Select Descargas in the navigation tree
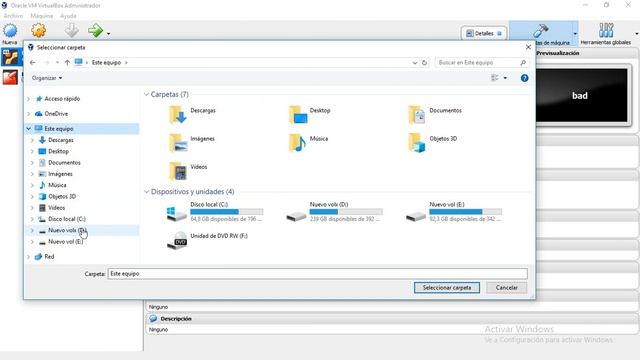 pyautogui.click(x=61, y=140)
